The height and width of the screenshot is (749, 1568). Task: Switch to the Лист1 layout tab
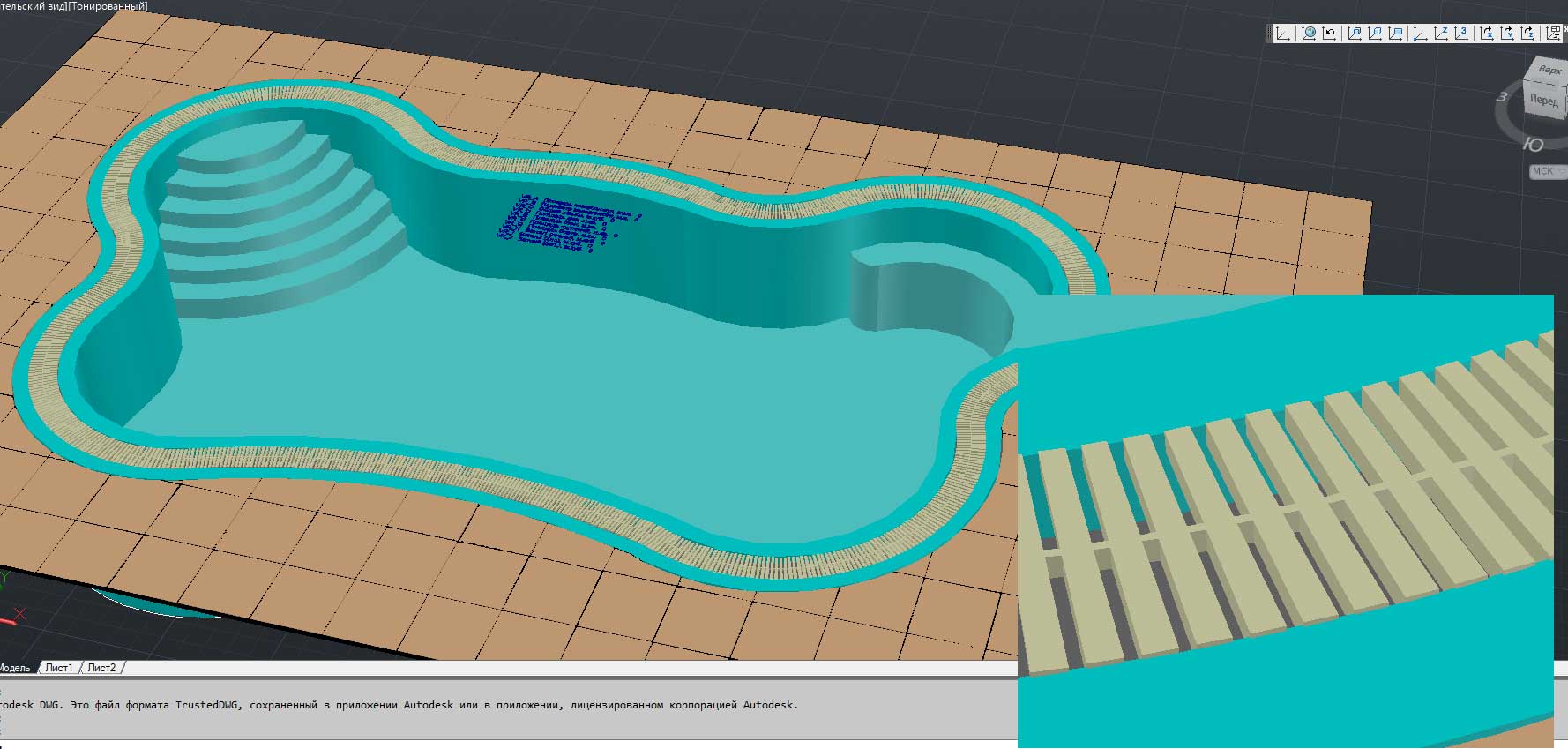coord(59,668)
